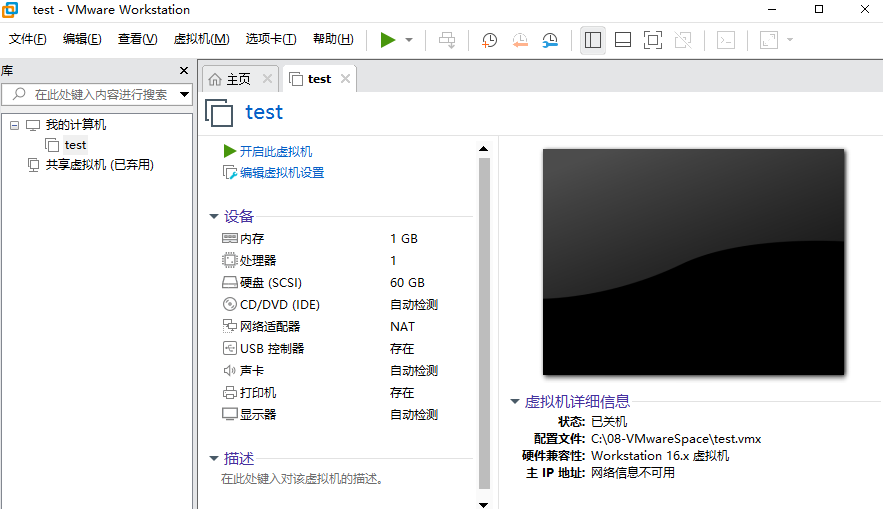Click the 网络适配器 network adapter icon

coord(229,326)
